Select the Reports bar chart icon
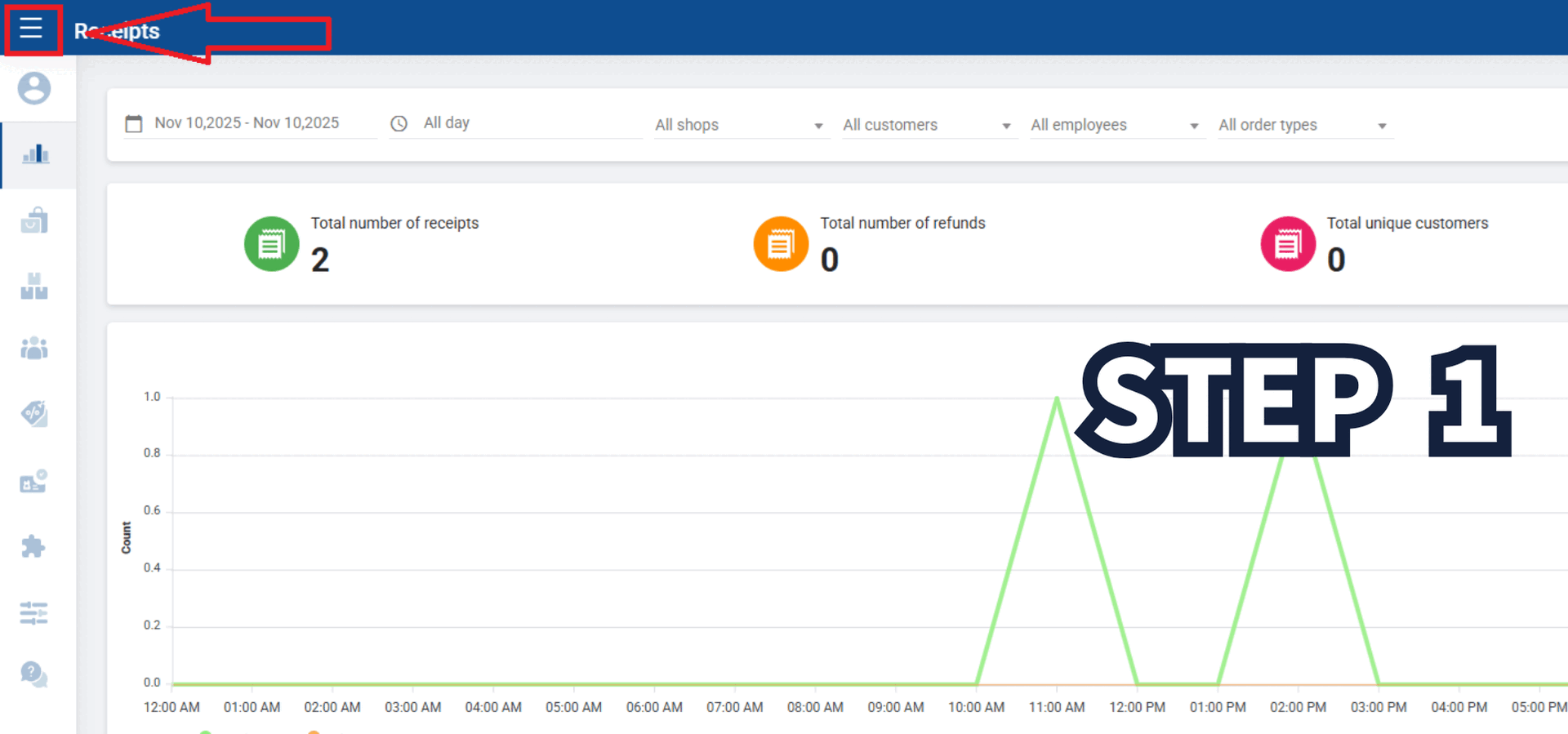 [x=35, y=154]
